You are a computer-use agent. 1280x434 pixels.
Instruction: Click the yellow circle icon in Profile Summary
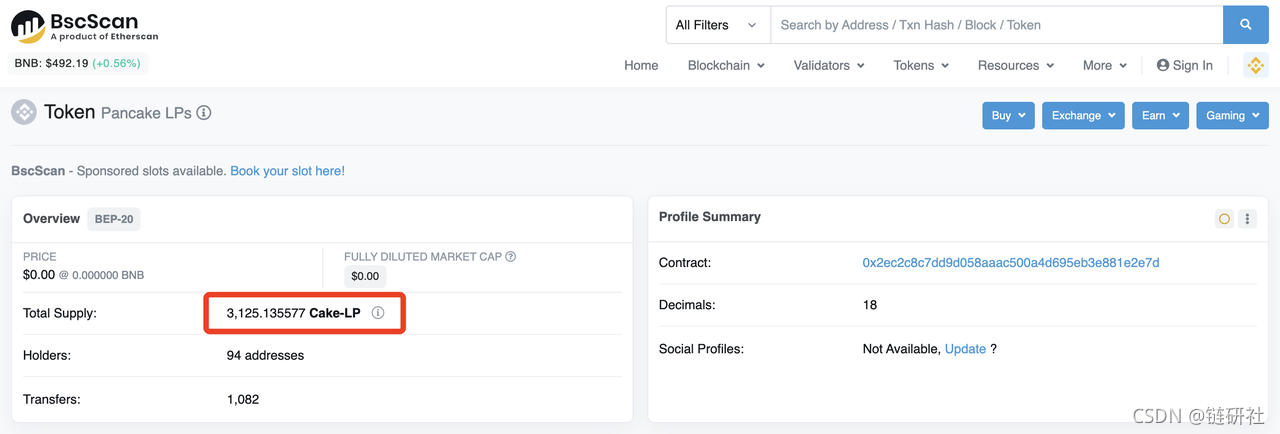pos(1224,218)
